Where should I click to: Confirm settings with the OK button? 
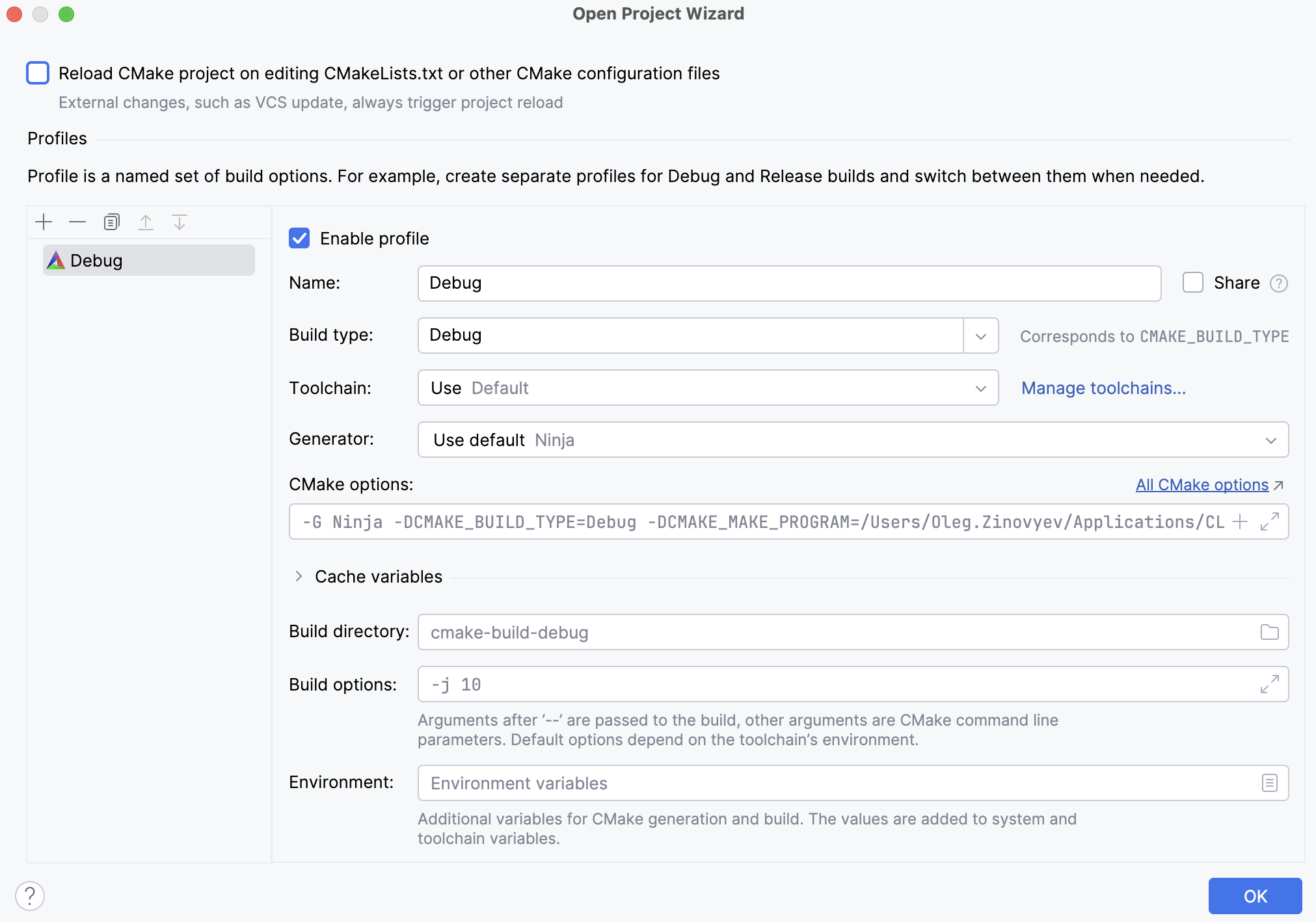pyautogui.click(x=1254, y=895)
